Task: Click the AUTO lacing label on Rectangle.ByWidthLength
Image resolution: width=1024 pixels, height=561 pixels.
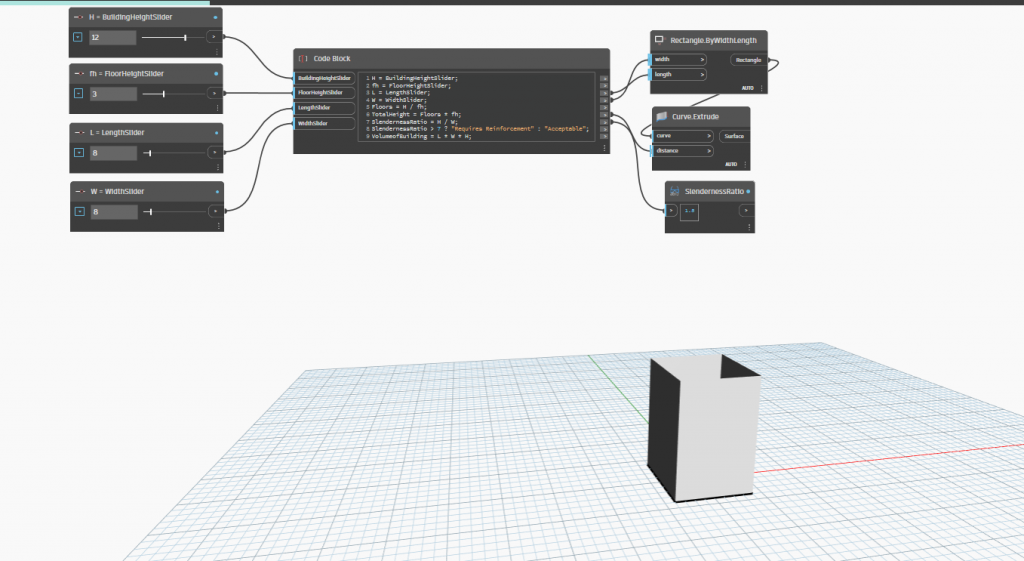Action: (x=748, y=88)
